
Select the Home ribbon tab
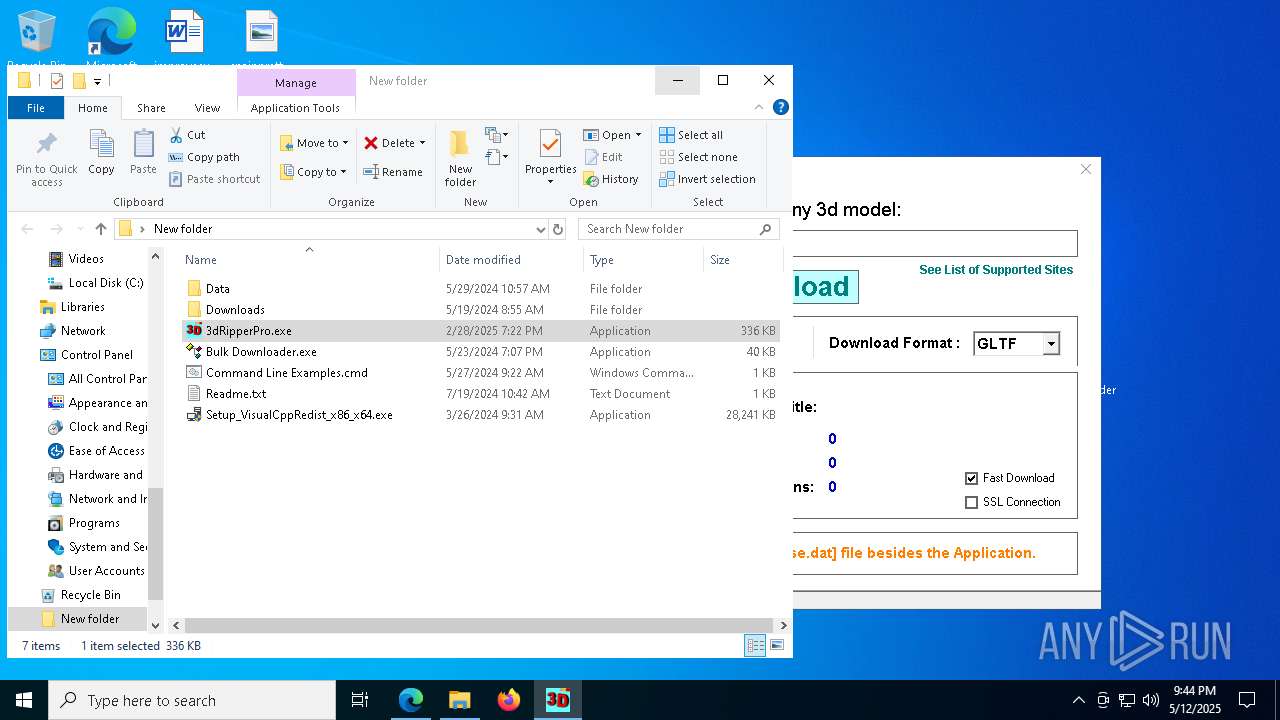pos(93,108)
